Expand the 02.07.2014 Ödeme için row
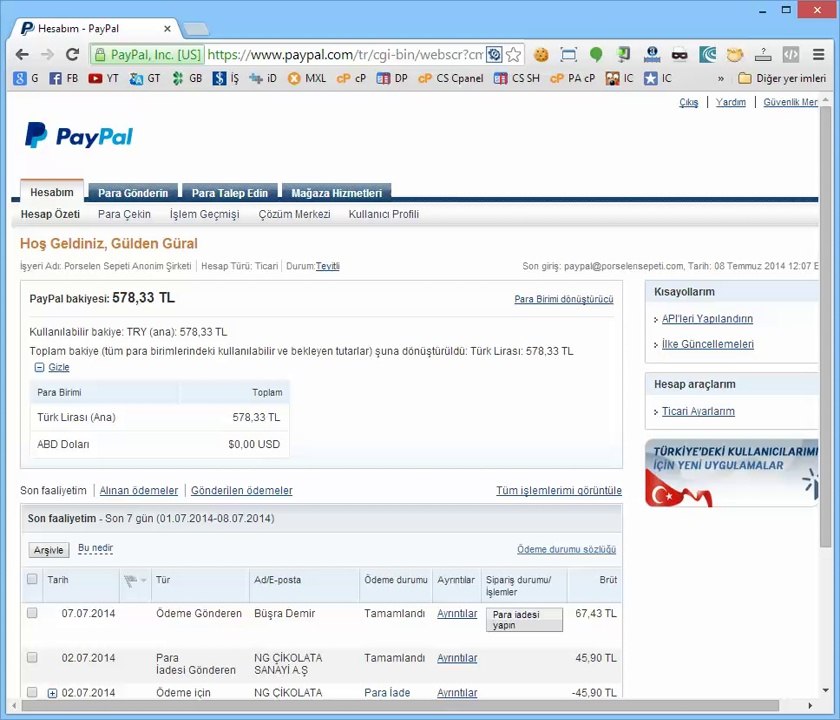 click(x=52, y=693)
